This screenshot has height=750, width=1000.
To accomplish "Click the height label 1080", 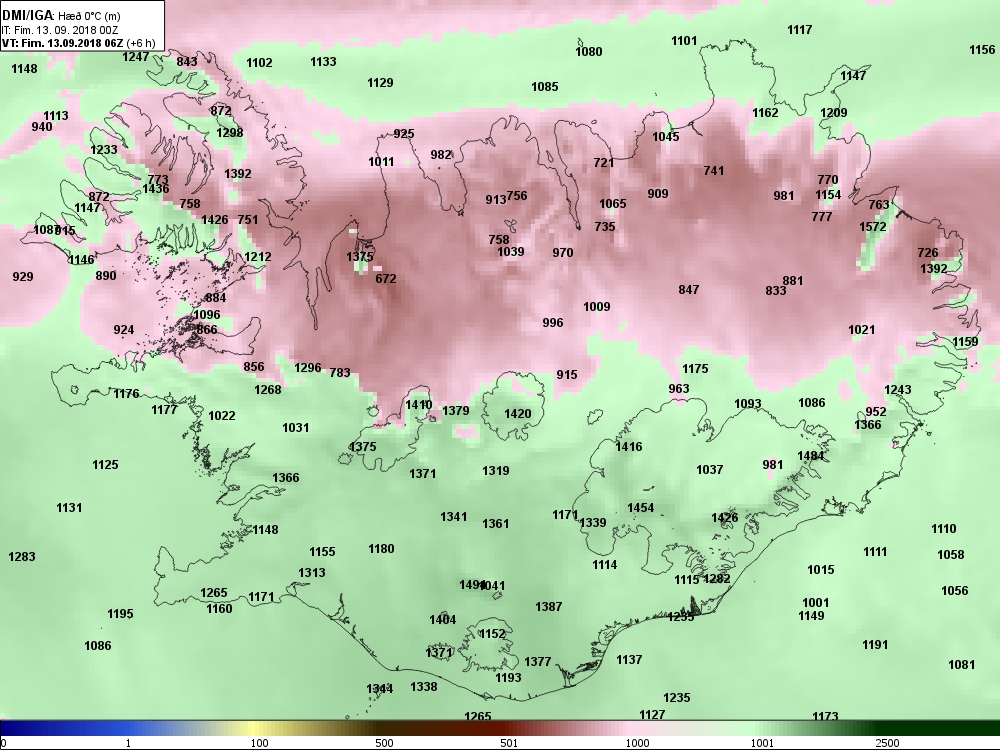I will (x=589, y=52).
